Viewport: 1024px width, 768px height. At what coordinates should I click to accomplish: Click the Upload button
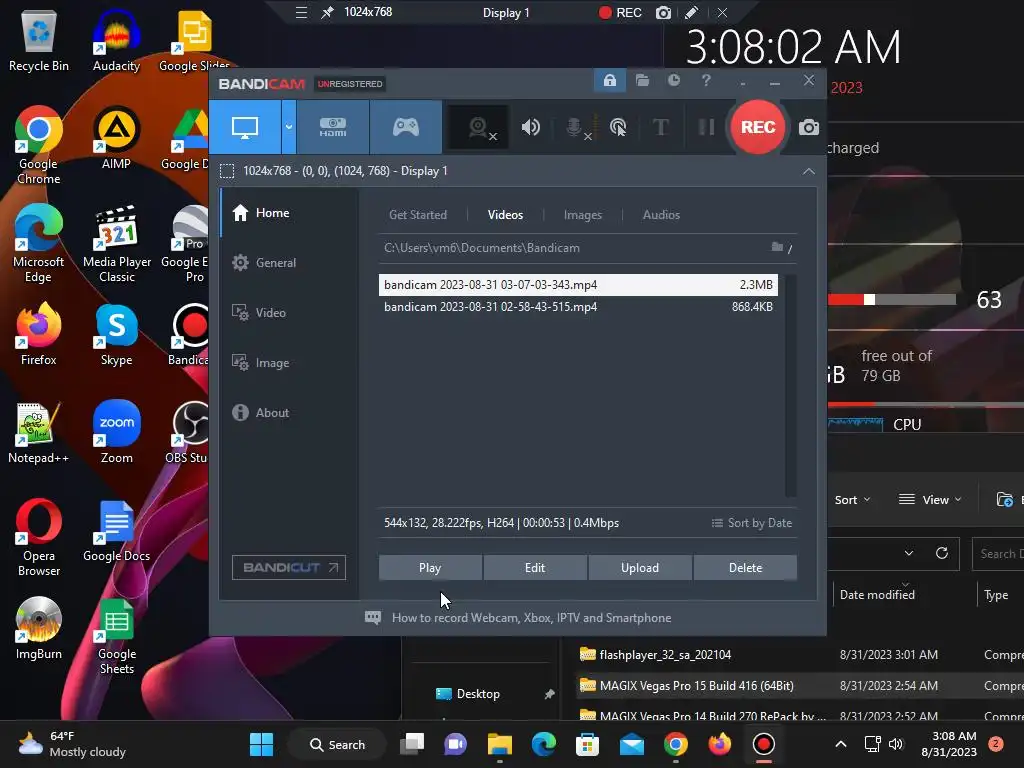[x=640, y=568]
